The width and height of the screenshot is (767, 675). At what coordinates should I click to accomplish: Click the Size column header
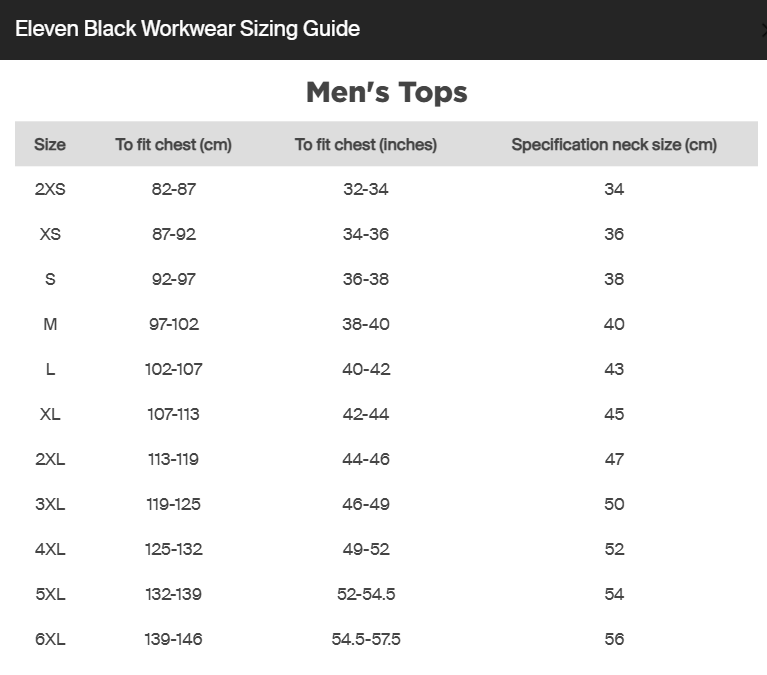pos(50,144)
